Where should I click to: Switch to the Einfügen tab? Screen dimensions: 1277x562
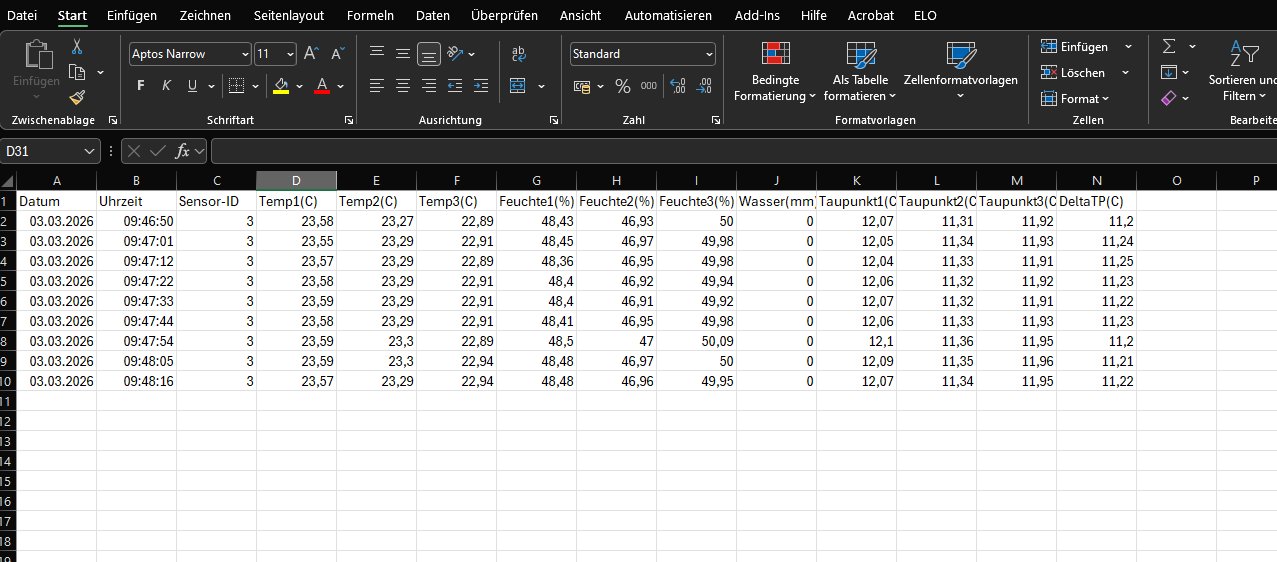pos(131,15)
